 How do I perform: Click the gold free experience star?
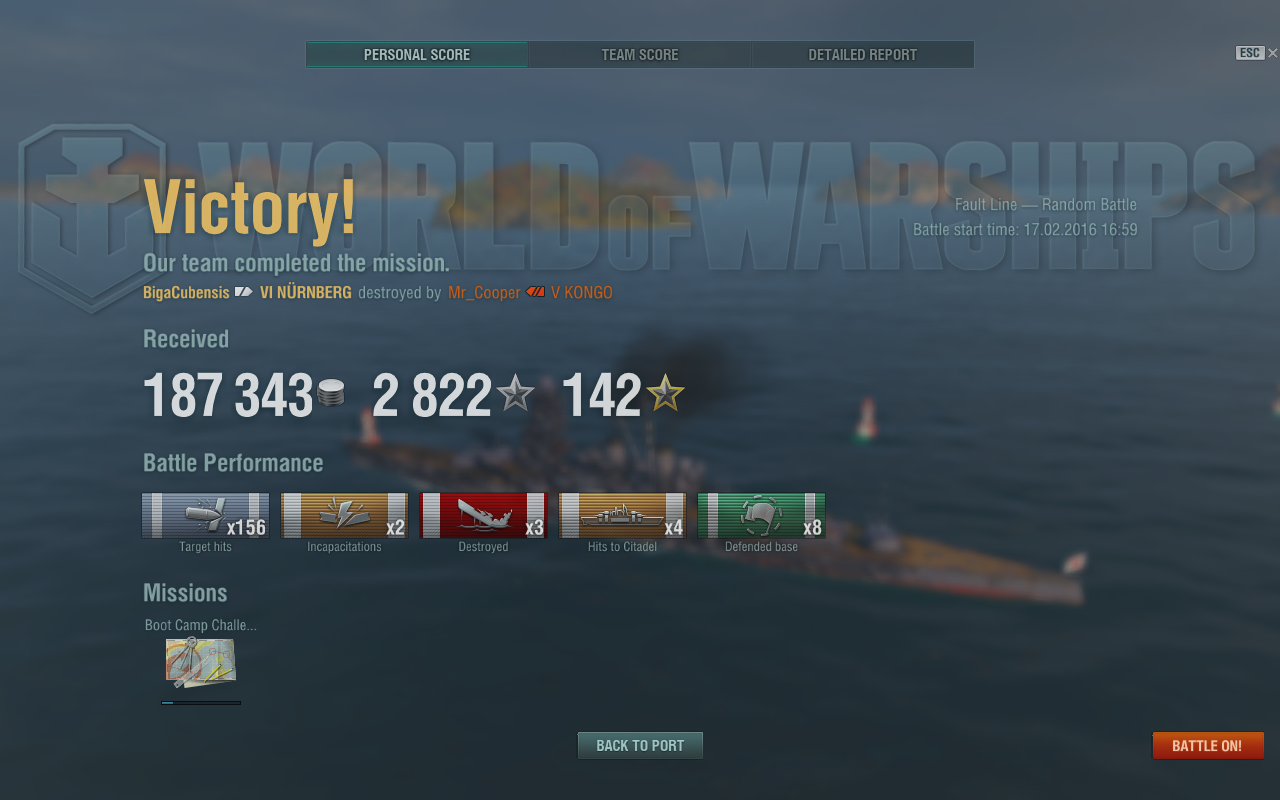coord(665,393)
